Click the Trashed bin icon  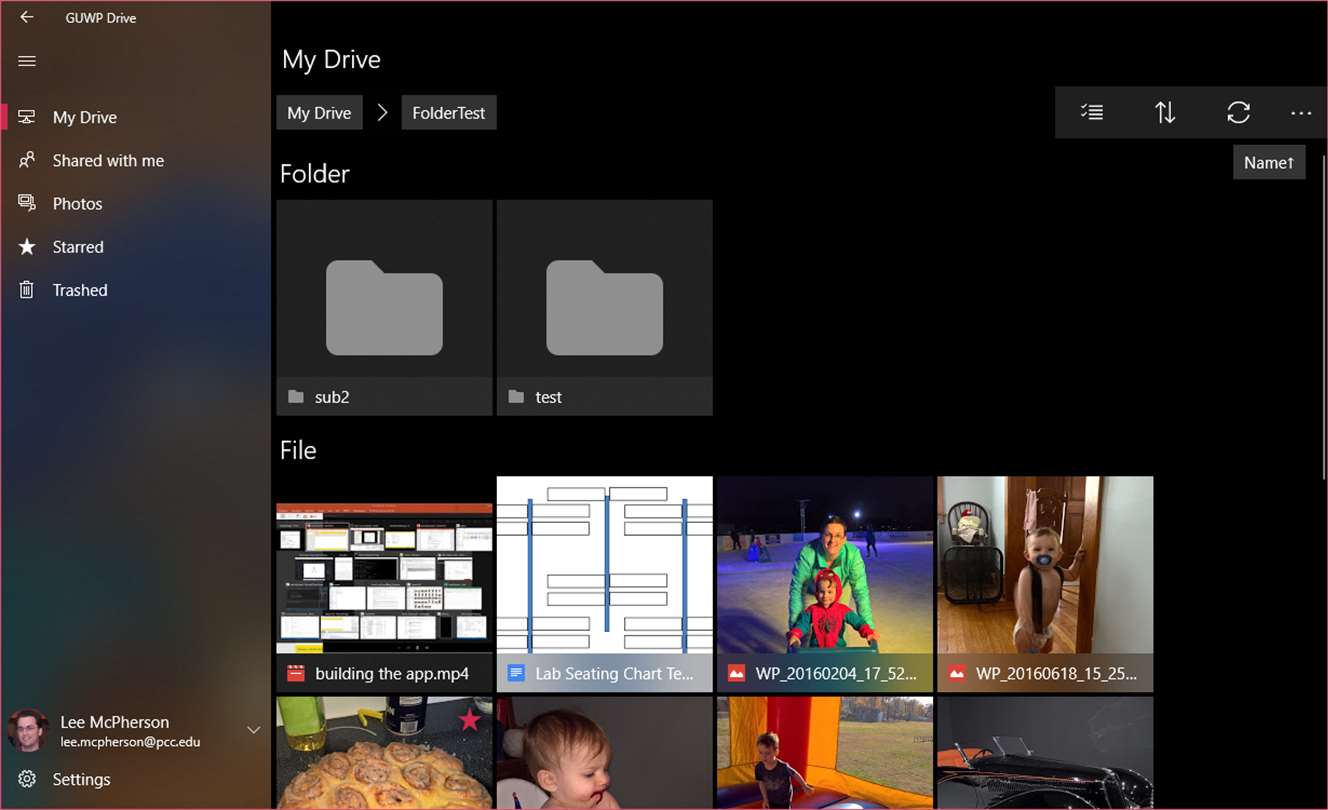point(27,290)
